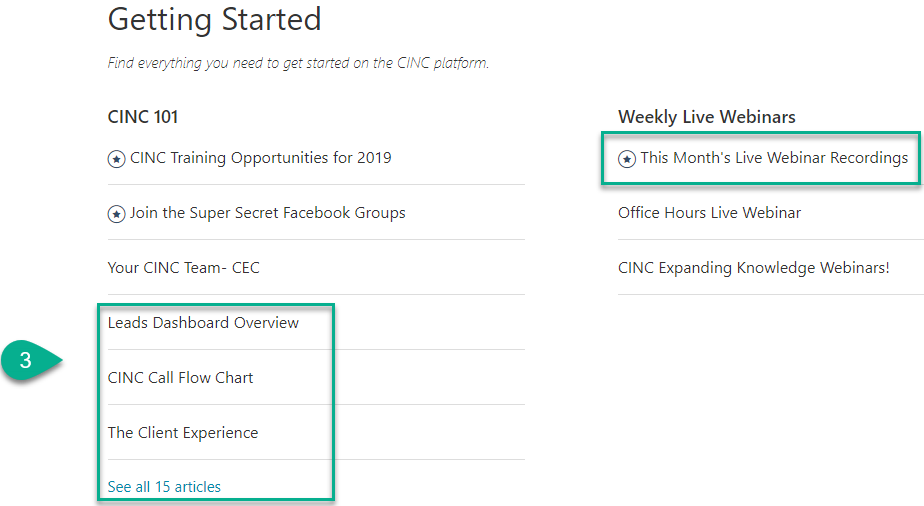Open The Client Experience article
The height and width of the screenshot is (506, 924).
pyautogui.click(x=183, y=433)
